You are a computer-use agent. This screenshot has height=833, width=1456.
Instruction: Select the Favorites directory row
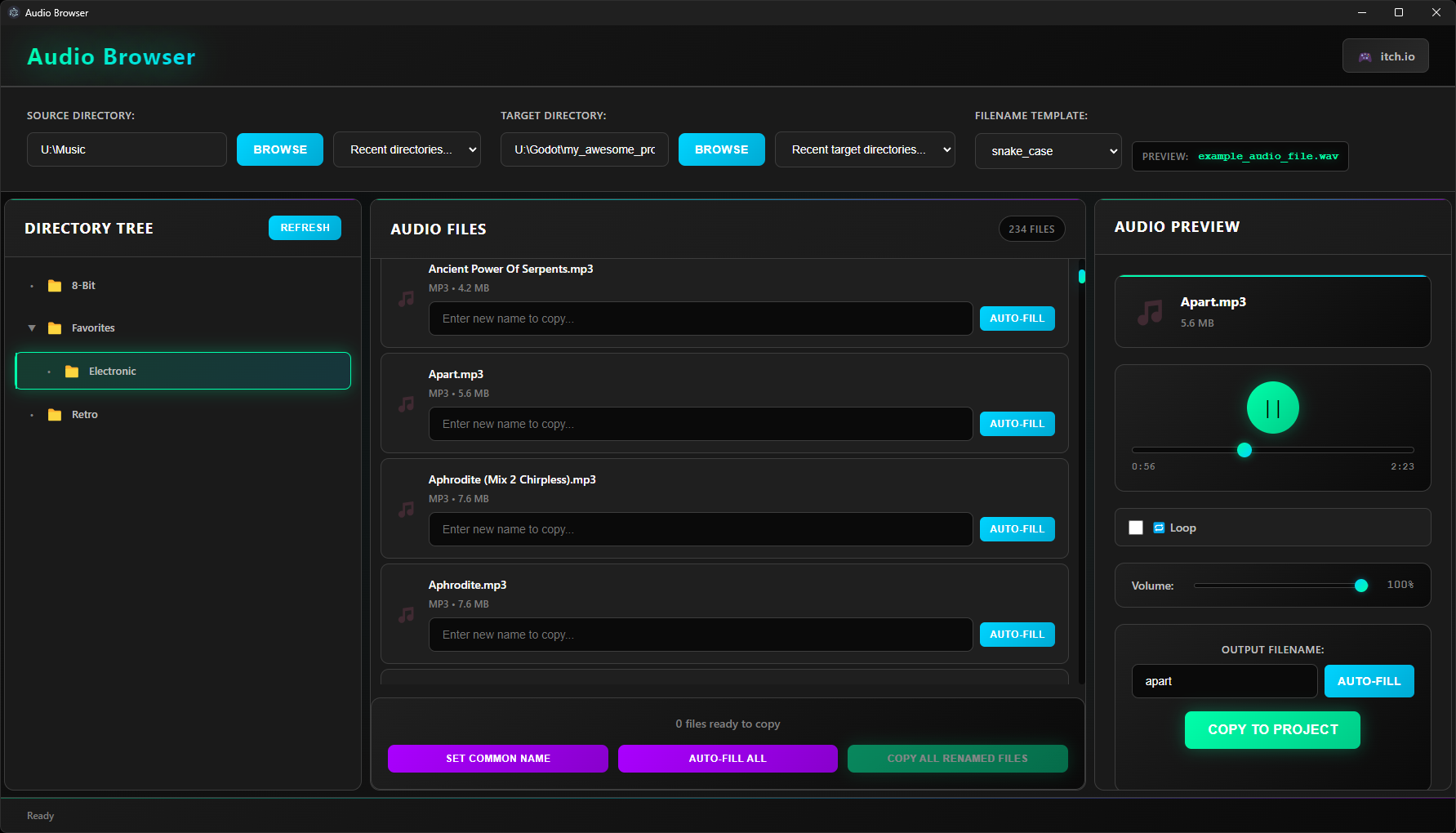point(183,328)
